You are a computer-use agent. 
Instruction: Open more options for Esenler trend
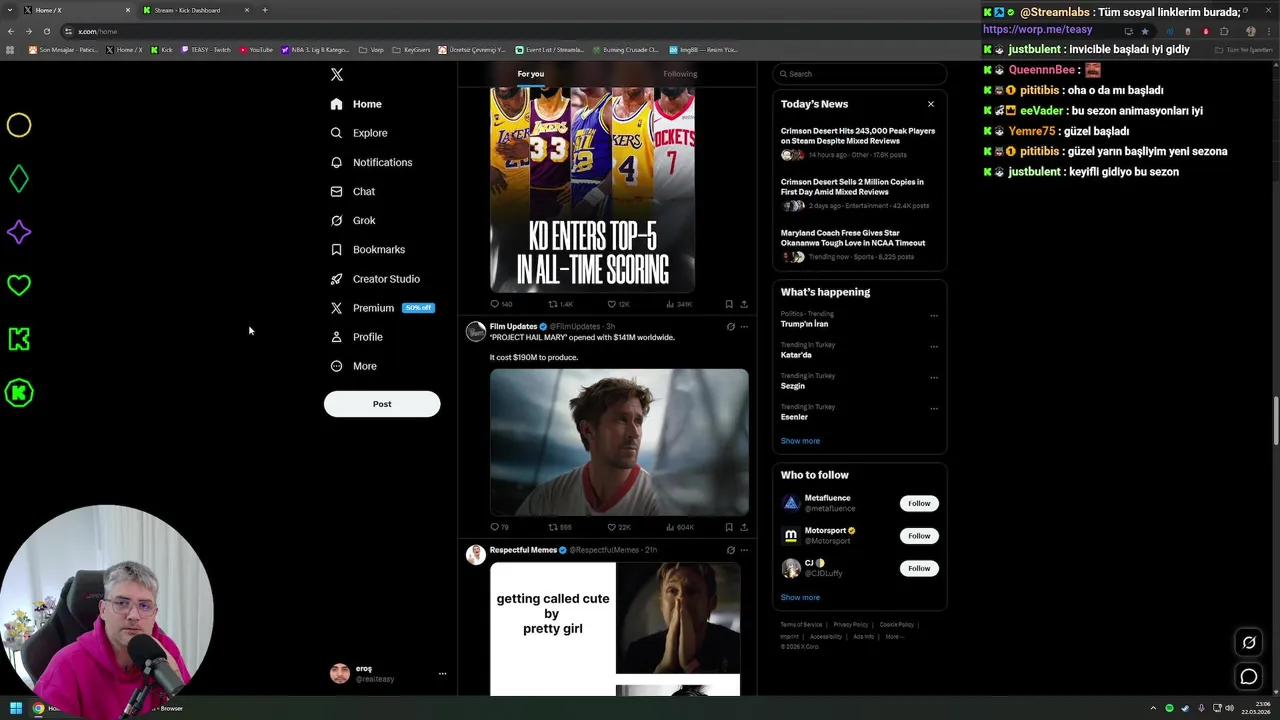(x=934, y=409)
